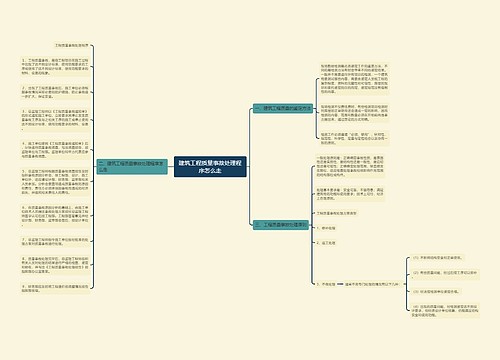This screenshot has height=360, width=500.
Task: Select the teal node 一、建筑工程质量的鉴定方法
Action: pyautogui.click(x=283, y=108)
